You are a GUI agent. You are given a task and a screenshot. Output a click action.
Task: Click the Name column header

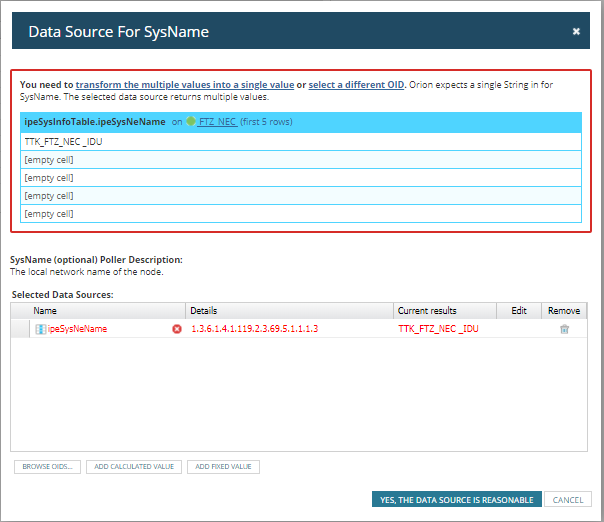pos(98,311)
